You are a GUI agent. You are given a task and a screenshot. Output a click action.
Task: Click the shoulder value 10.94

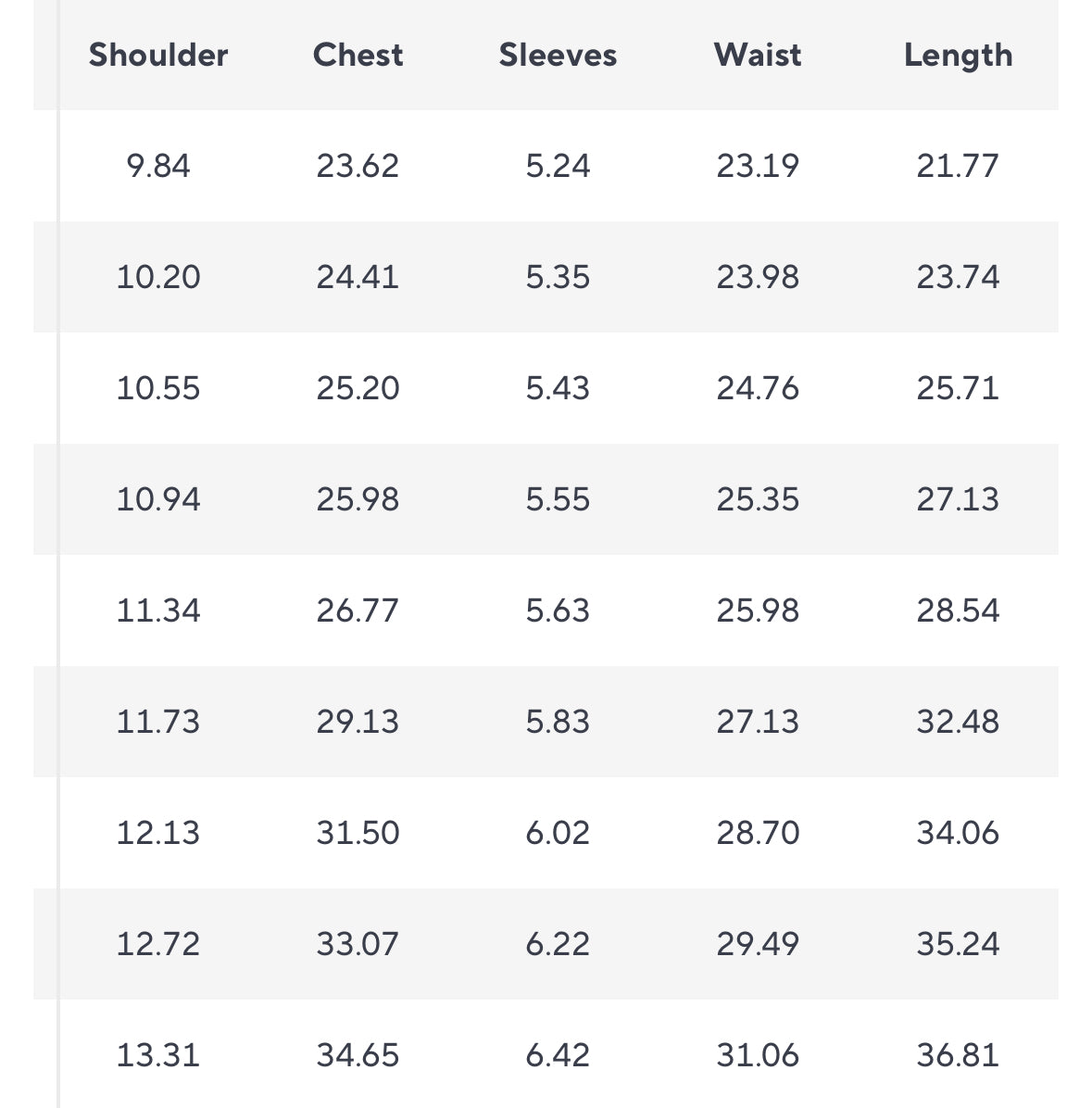[x=158, y=499]
